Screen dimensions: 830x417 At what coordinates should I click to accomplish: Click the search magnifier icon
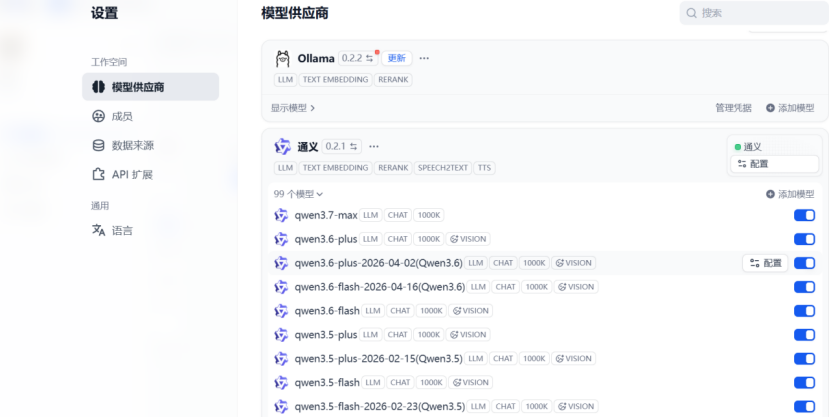[x=691, y=13]
